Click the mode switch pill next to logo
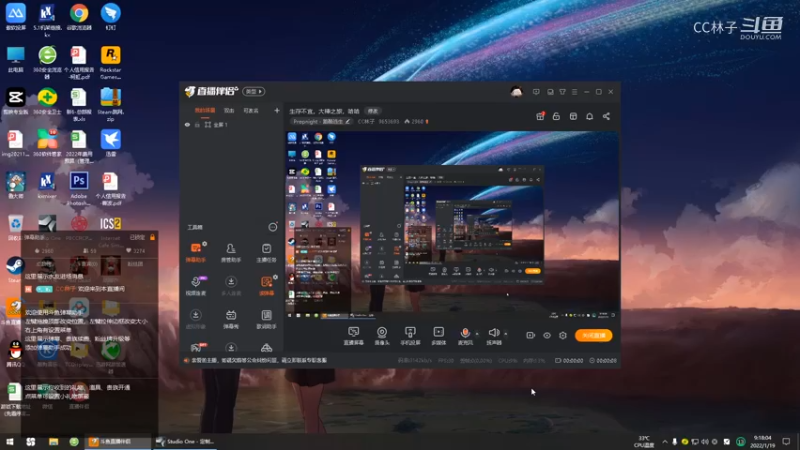The width and height of the screenshot is (800, 450). 254,91
